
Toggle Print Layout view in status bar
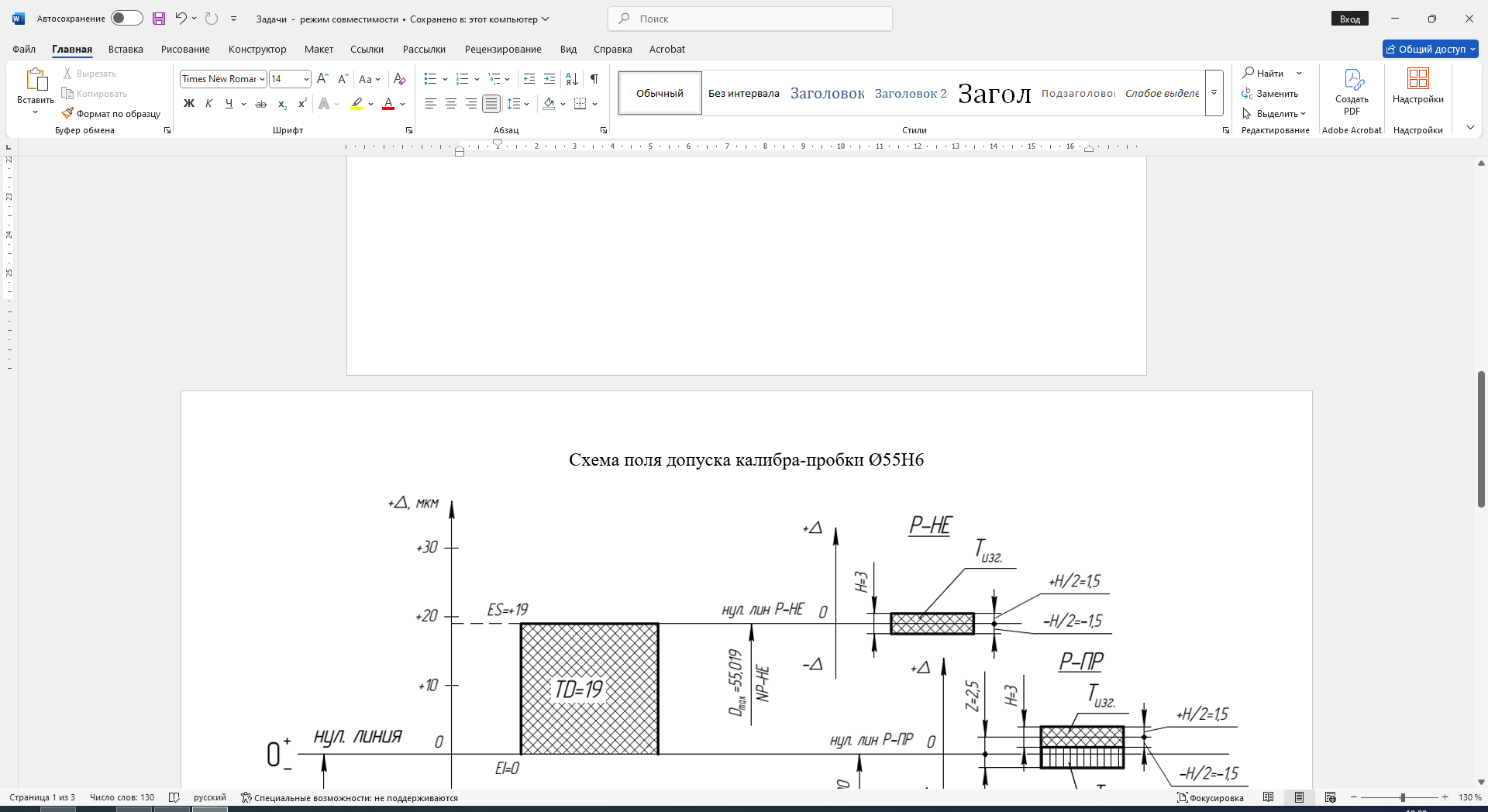pos(1300,797)
